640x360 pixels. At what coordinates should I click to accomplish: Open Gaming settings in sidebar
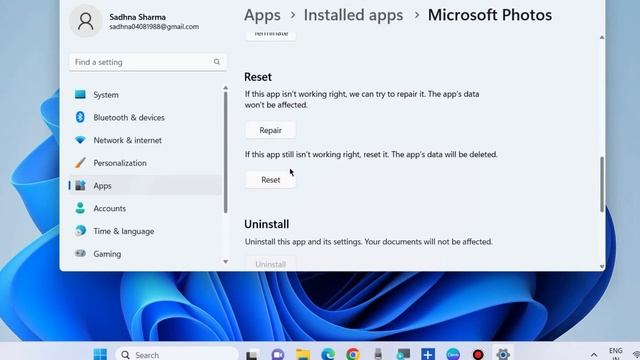[145, 254]
